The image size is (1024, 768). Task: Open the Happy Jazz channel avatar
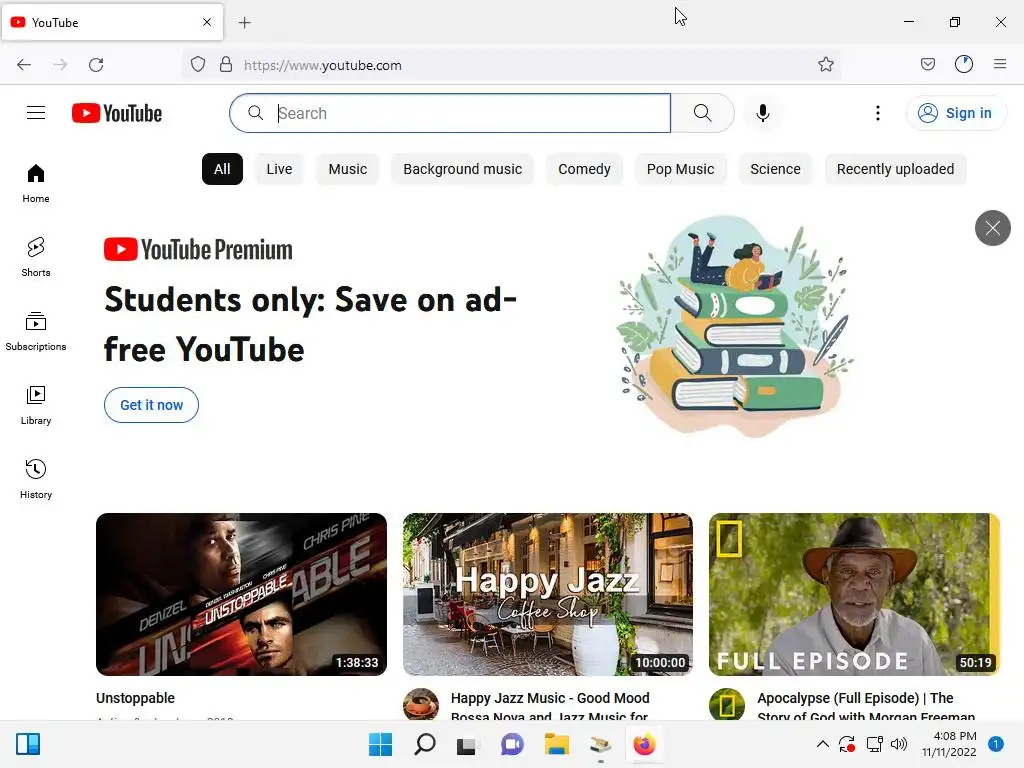click(x=421, y=705)
